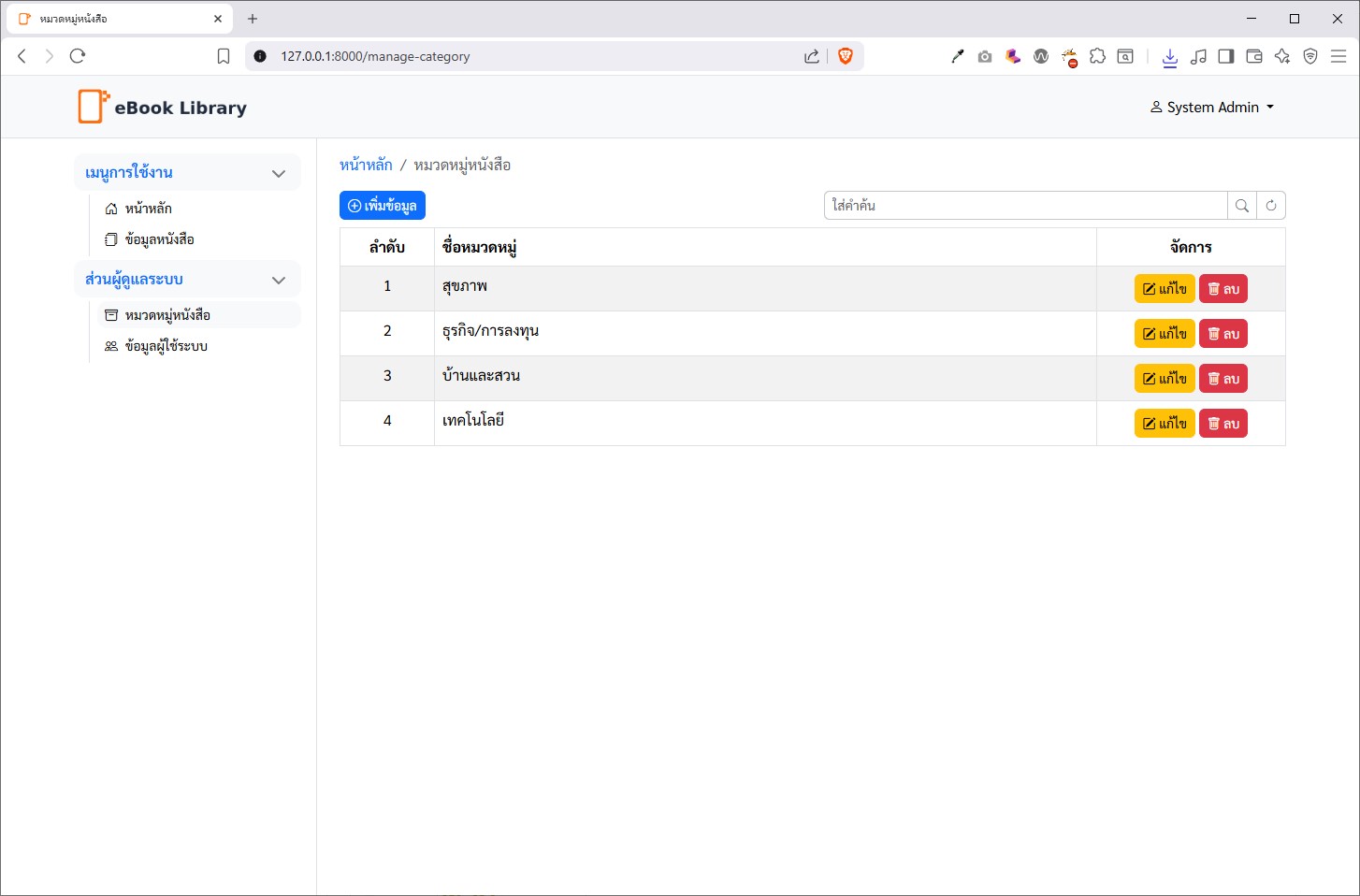Click the ใส่คำค้น search input field

1024,206
